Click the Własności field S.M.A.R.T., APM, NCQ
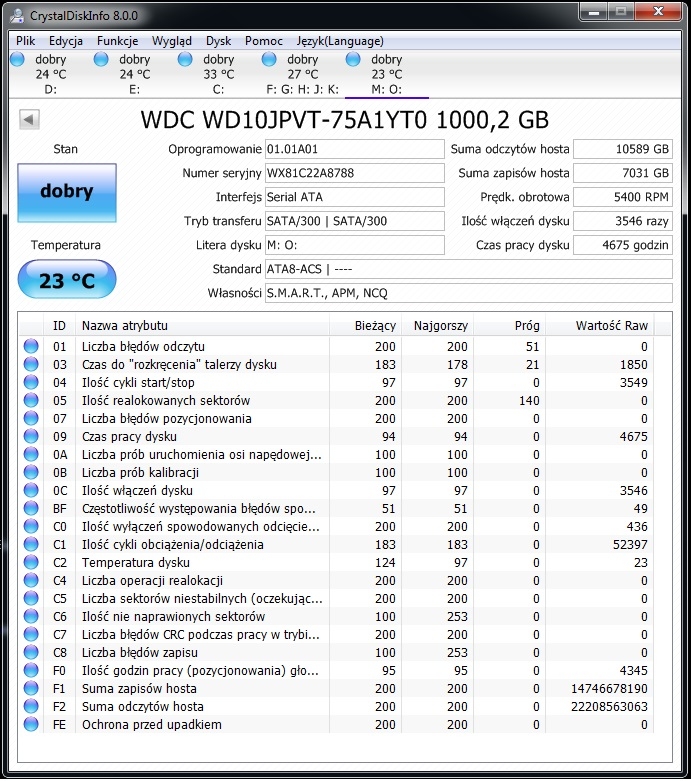Viewport: 692px width, 781px height. [x=468, y=293]
